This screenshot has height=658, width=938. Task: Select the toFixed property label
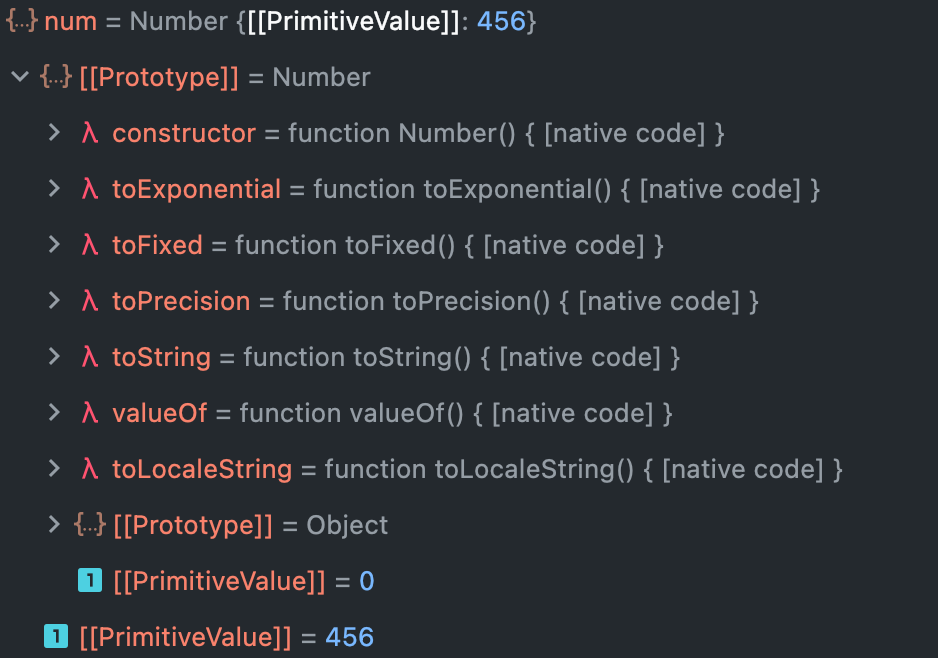click(x=157, y=245)
